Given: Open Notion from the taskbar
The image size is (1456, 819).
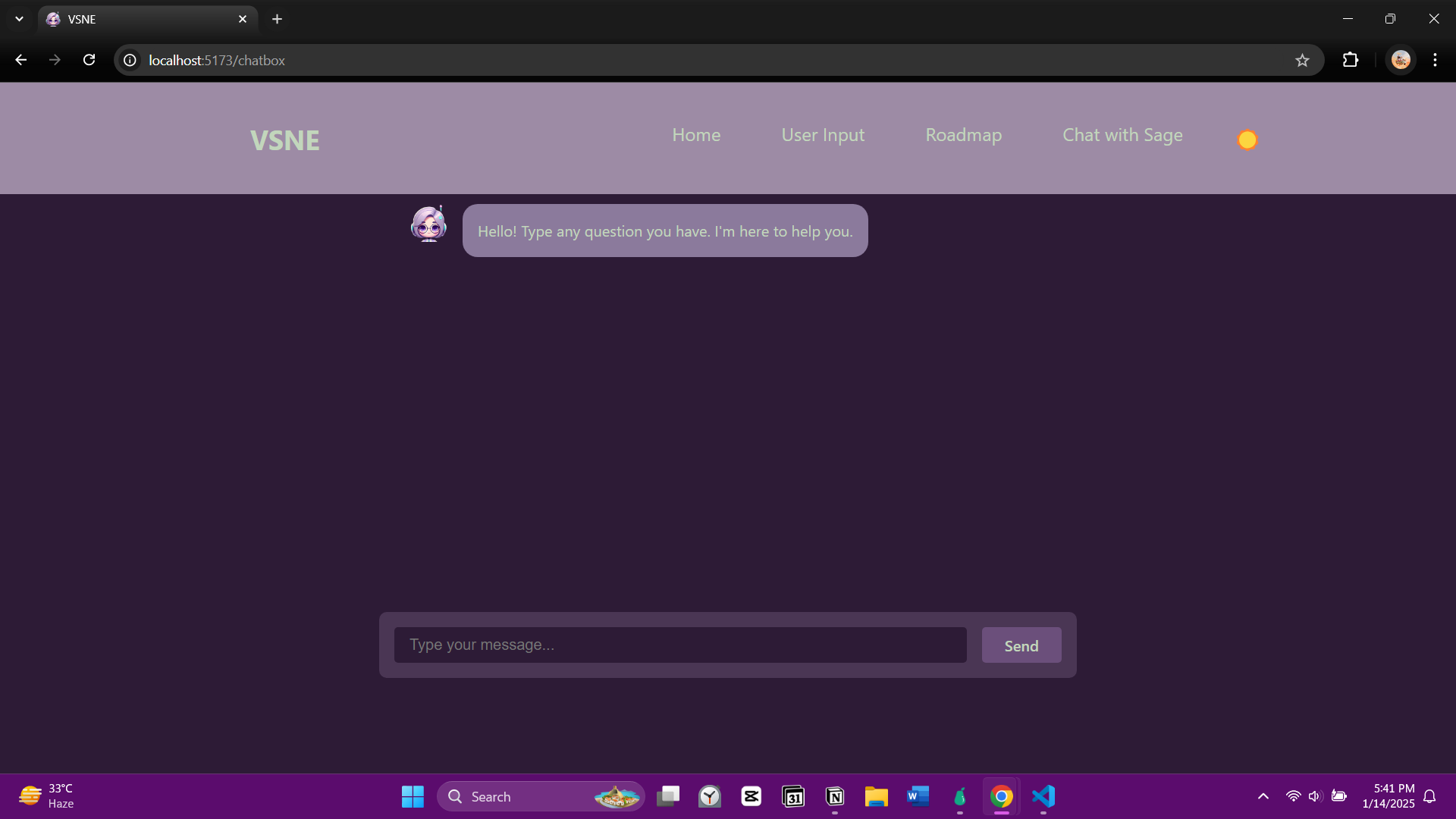Looking at the screenshot, I should [x=835, y=796].
